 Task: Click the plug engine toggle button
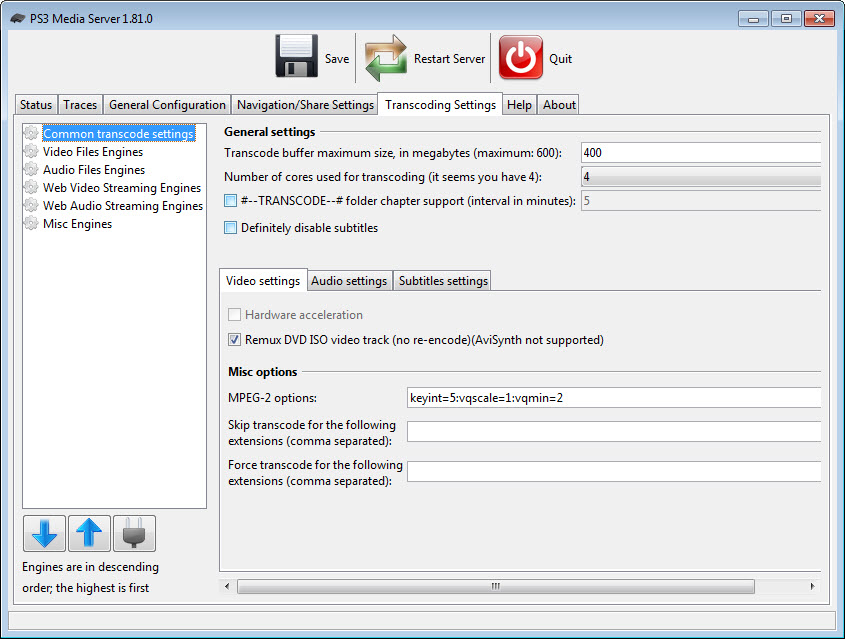pos(135,533)
